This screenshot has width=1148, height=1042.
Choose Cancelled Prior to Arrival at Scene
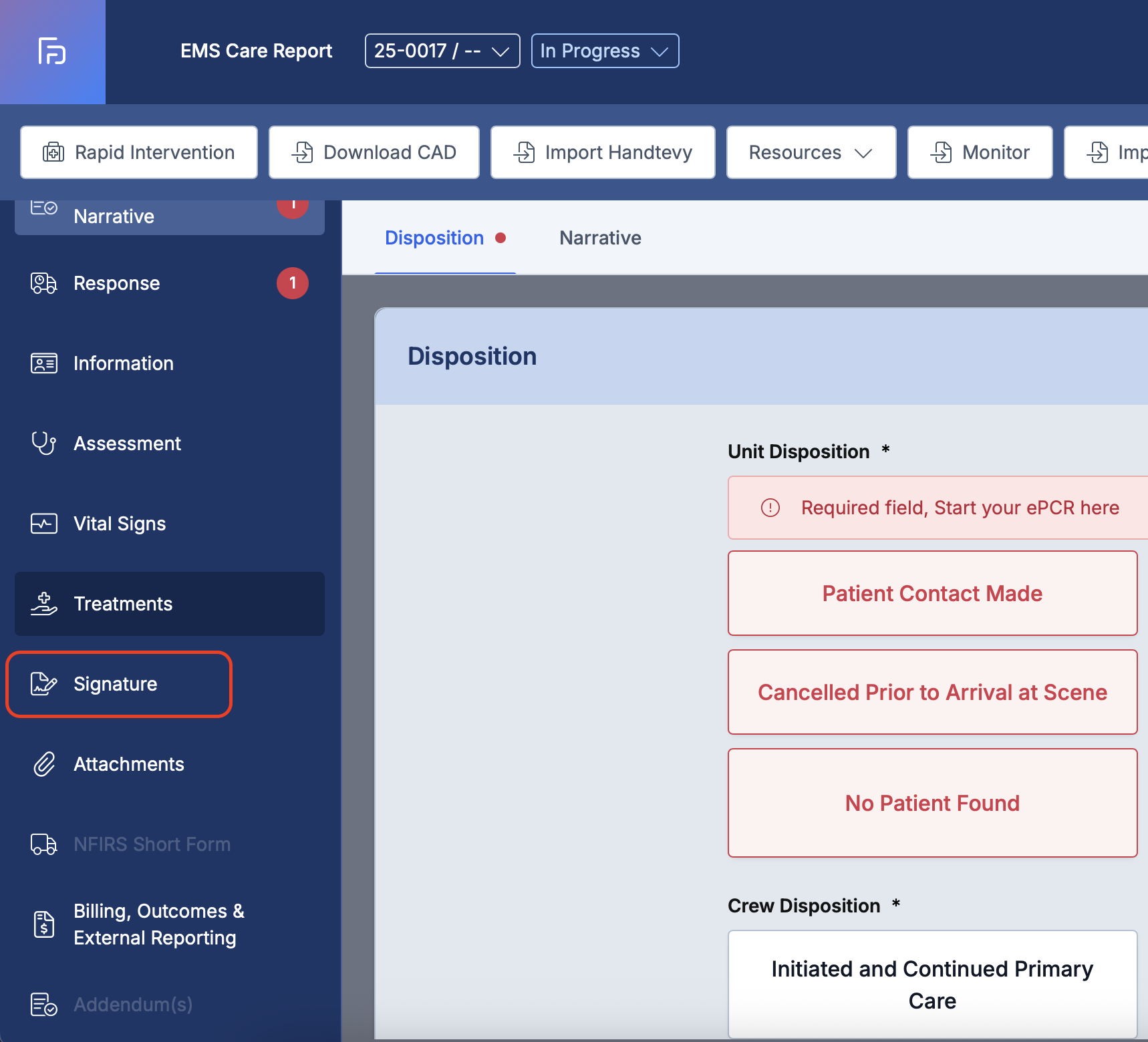point(932,692)
